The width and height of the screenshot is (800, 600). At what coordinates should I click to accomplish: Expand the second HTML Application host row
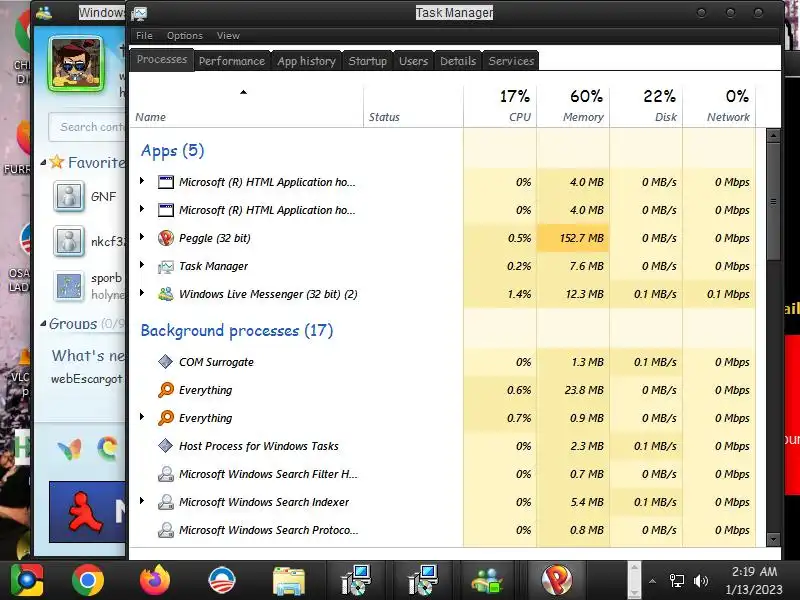142,209
